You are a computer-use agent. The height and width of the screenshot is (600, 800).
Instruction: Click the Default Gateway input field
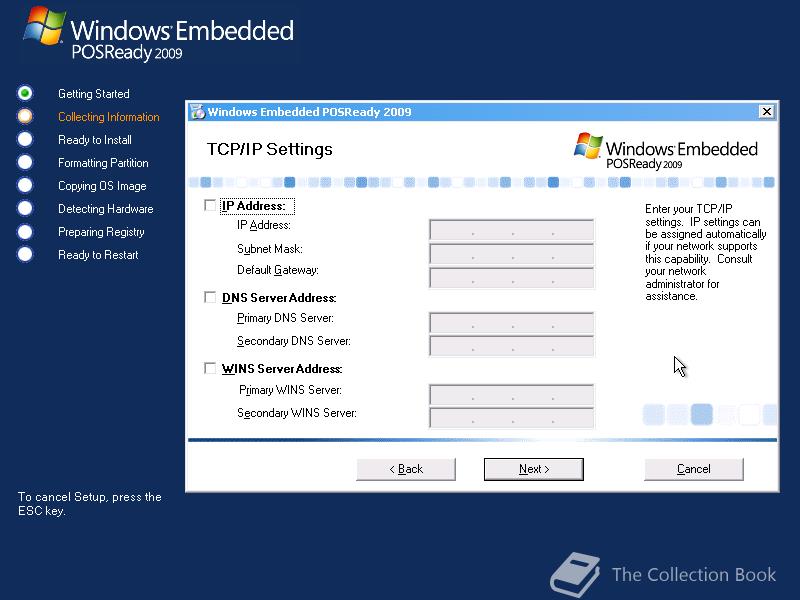coord(512,278)
